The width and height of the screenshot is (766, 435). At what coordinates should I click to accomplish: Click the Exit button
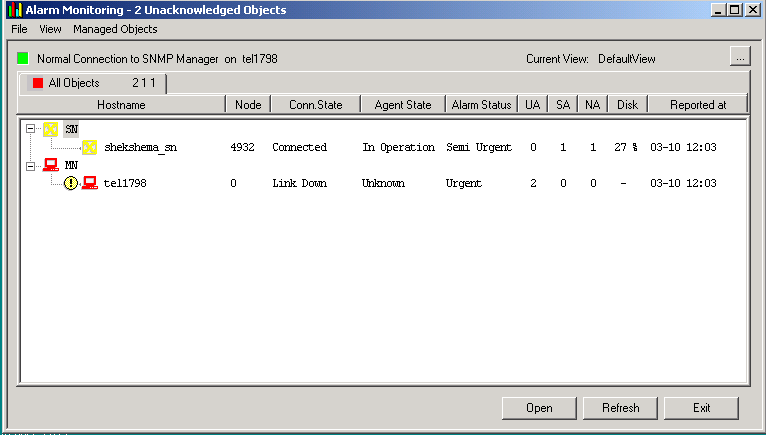(701, 408)
